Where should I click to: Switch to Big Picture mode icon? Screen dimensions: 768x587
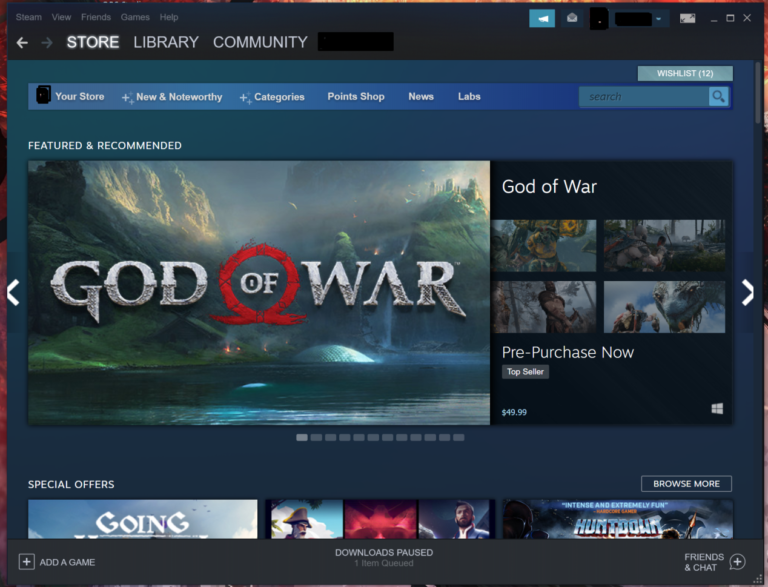(687, 19)
